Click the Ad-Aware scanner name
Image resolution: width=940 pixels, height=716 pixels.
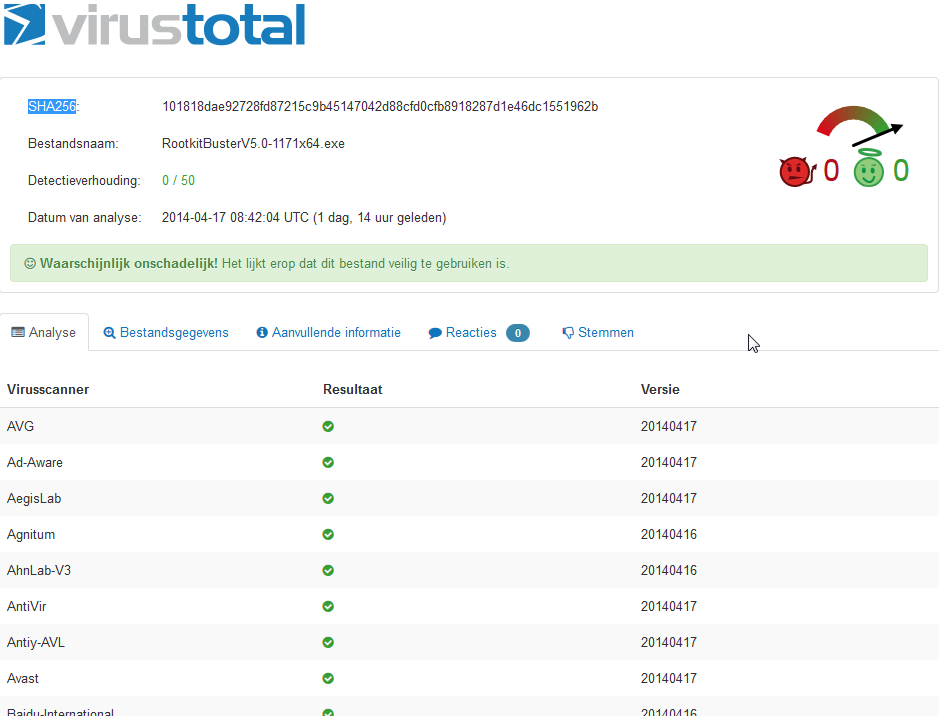pyautogui.click(x=35, y=462)
